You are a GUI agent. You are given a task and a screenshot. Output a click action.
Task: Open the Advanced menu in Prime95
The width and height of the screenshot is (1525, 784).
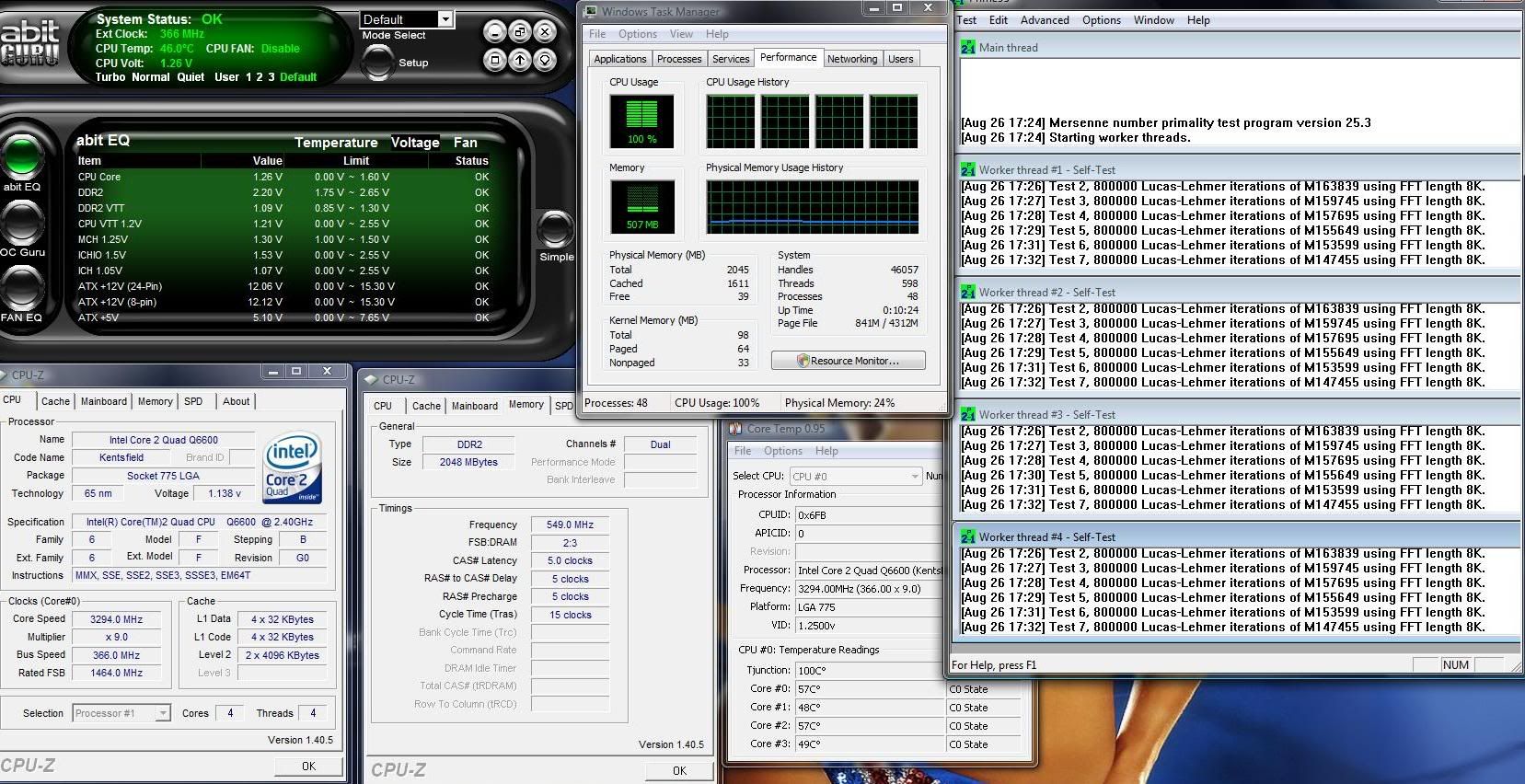[1045, 20]
